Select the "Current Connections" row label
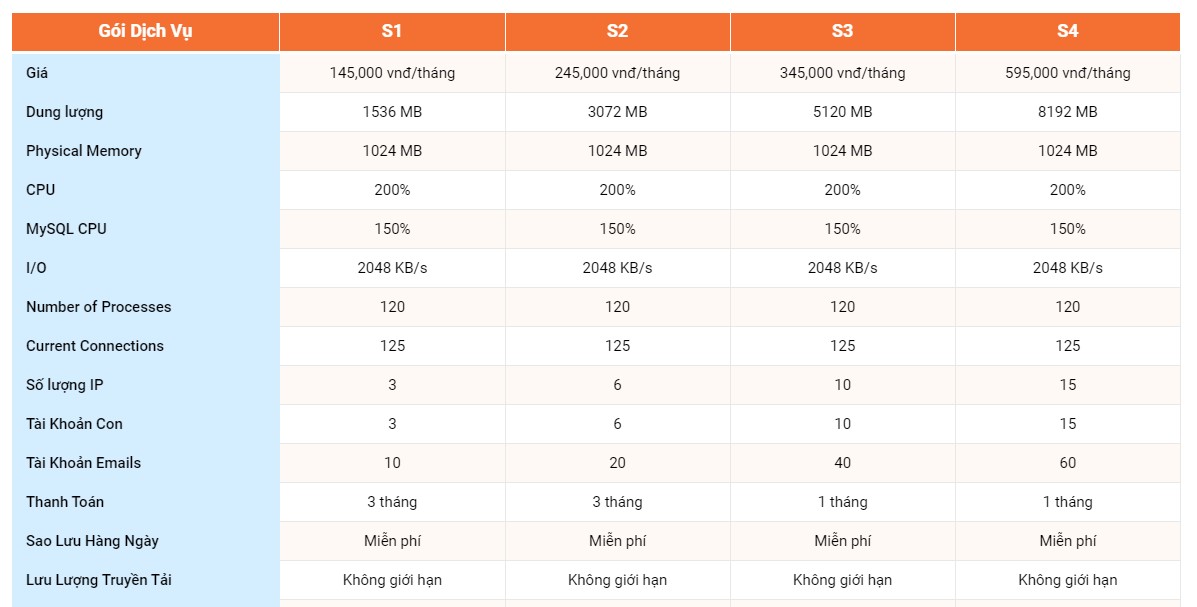The image size is (1197, 607). pos(95,346)
